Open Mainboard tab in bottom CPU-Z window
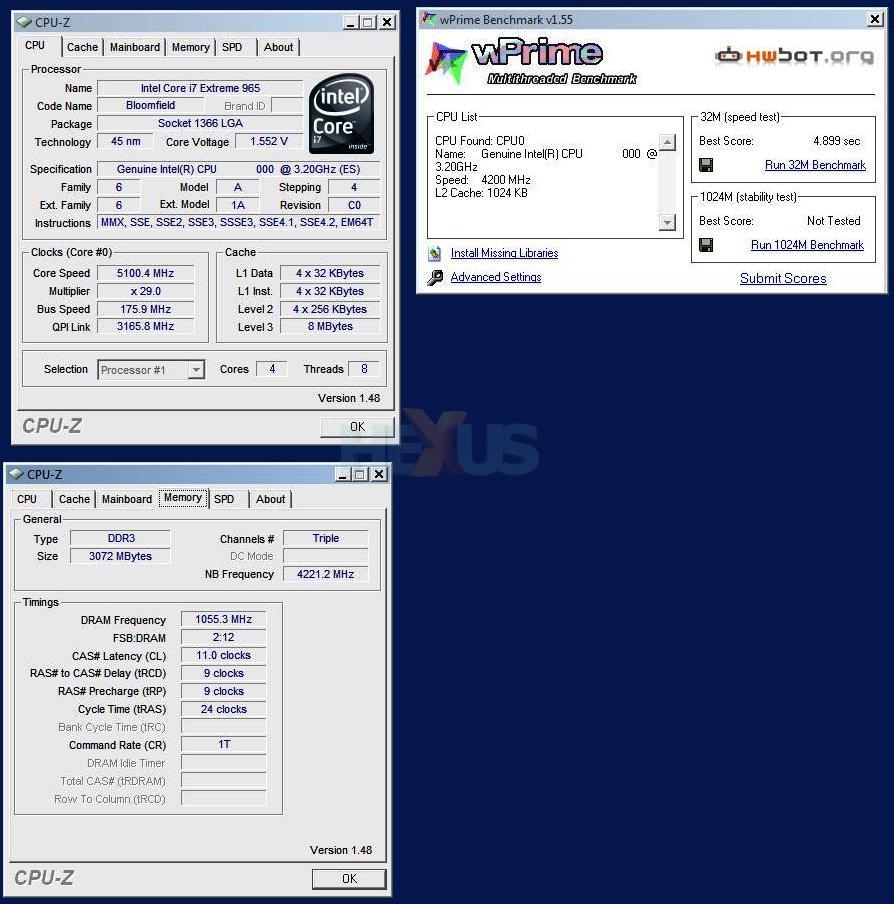This screenshot has height=904, width=894. pyautogui.click(x=127, y=499)
